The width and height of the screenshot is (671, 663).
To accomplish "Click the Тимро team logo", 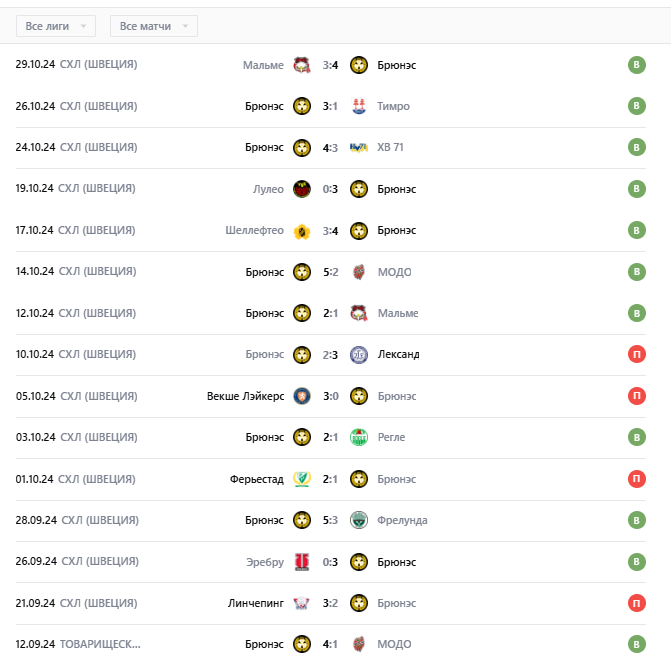I will click(360, 106).
